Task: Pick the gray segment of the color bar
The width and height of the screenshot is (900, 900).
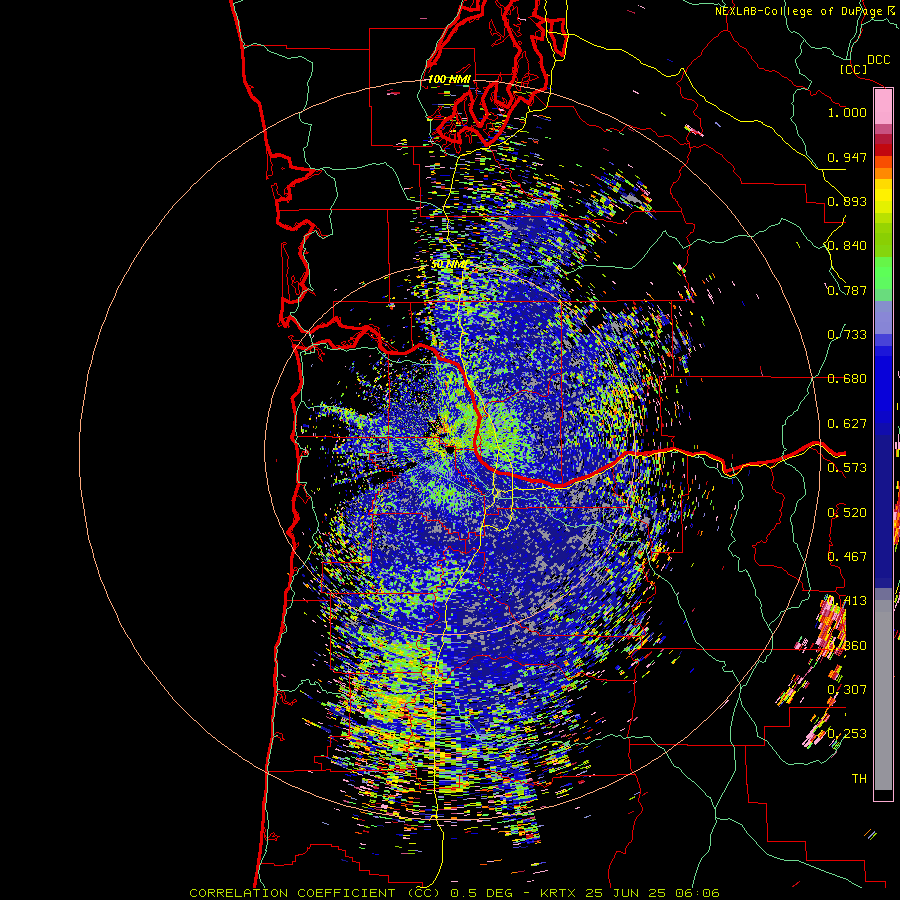Action: pyautogui.click(x=883, y=695)
